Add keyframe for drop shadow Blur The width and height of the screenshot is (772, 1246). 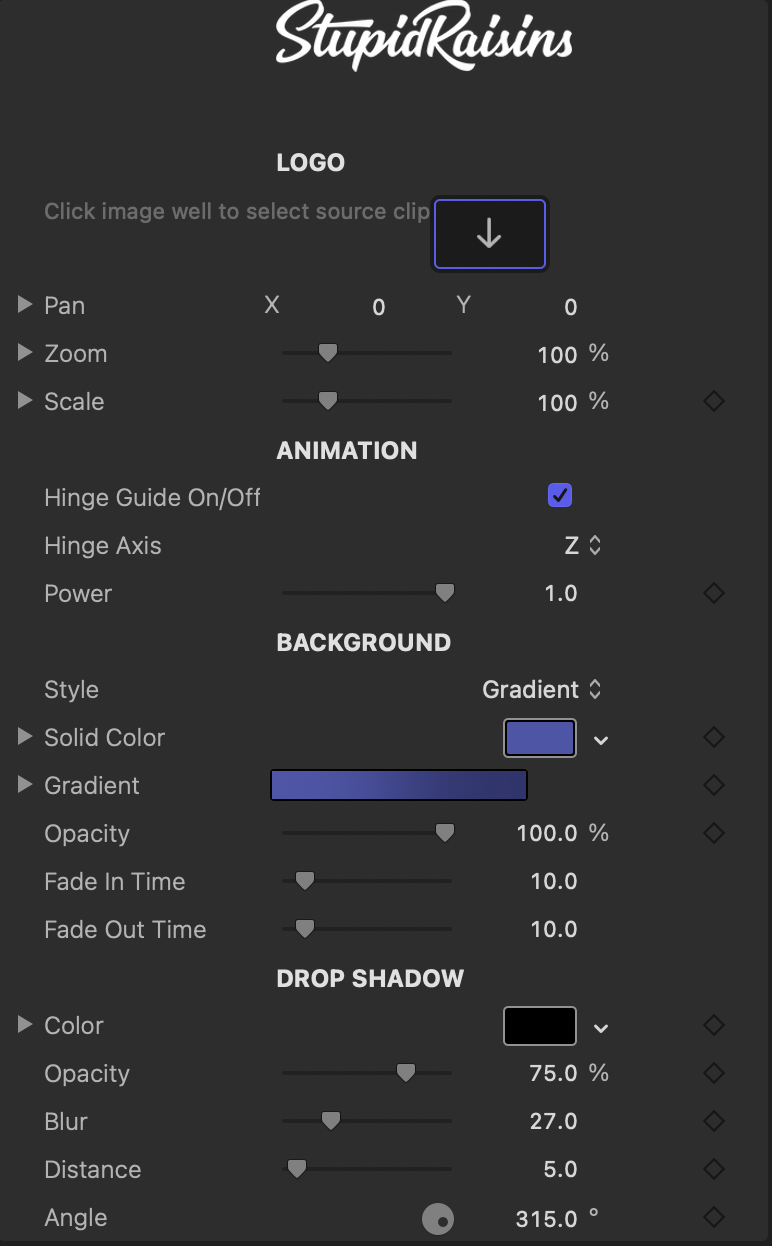[x=714, y=1121]
